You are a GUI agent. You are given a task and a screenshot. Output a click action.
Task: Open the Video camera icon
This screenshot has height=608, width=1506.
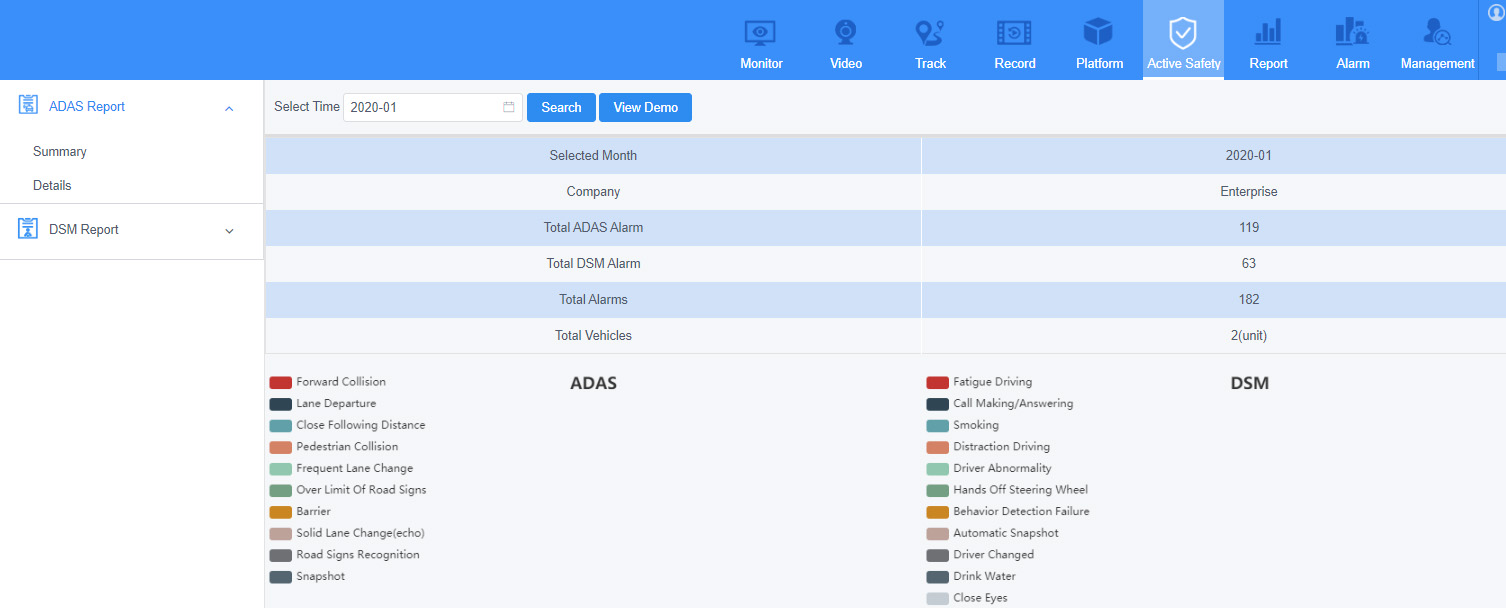point(845,33)
